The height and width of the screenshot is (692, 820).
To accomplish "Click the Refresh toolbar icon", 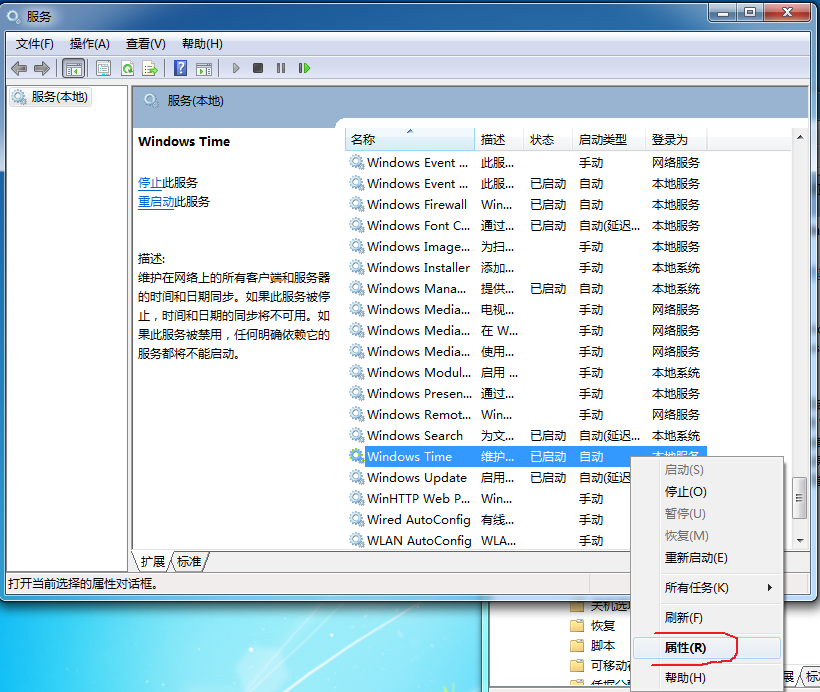I will coord(127,68).
